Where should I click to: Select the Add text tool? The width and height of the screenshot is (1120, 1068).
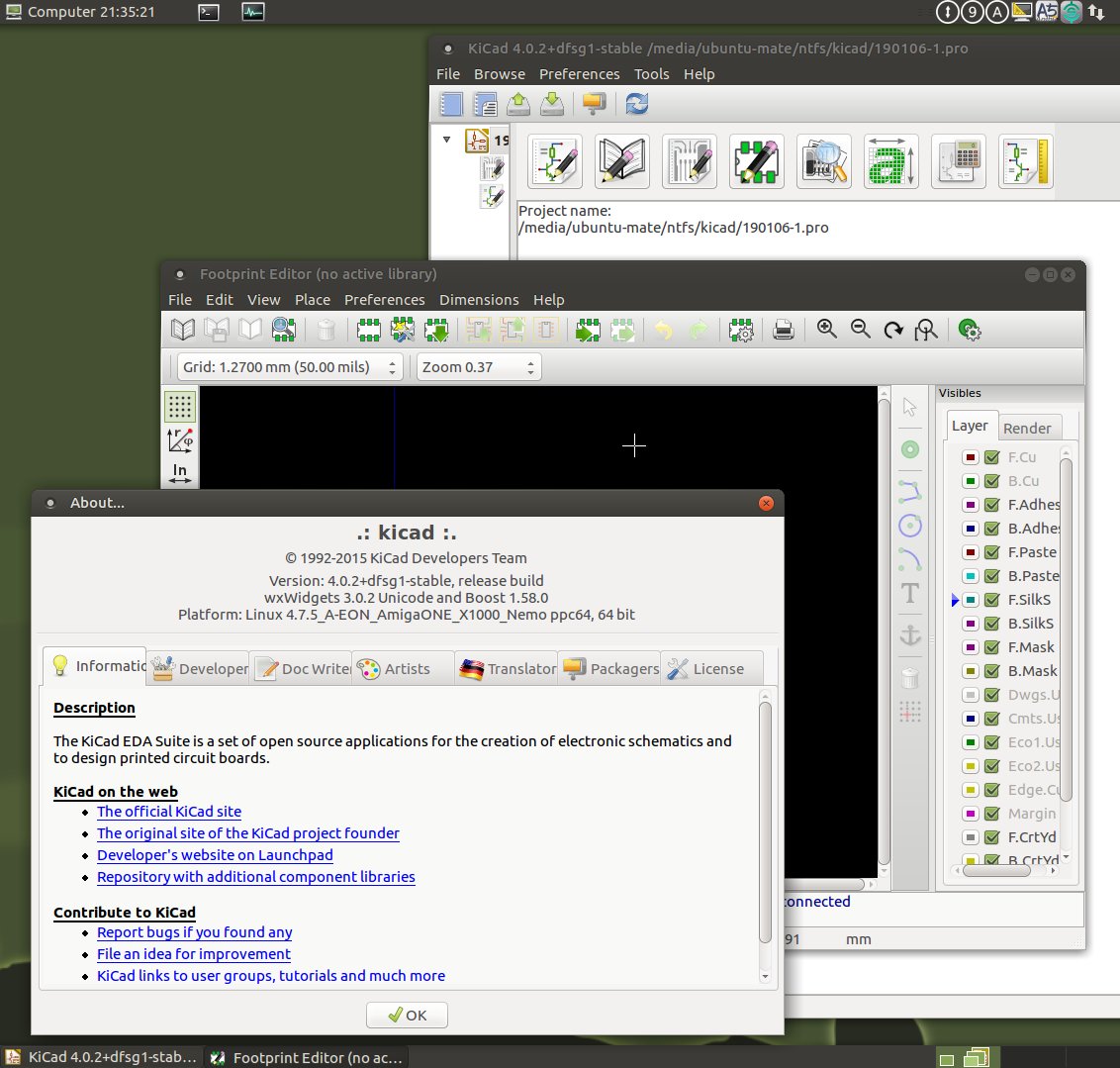910,593
